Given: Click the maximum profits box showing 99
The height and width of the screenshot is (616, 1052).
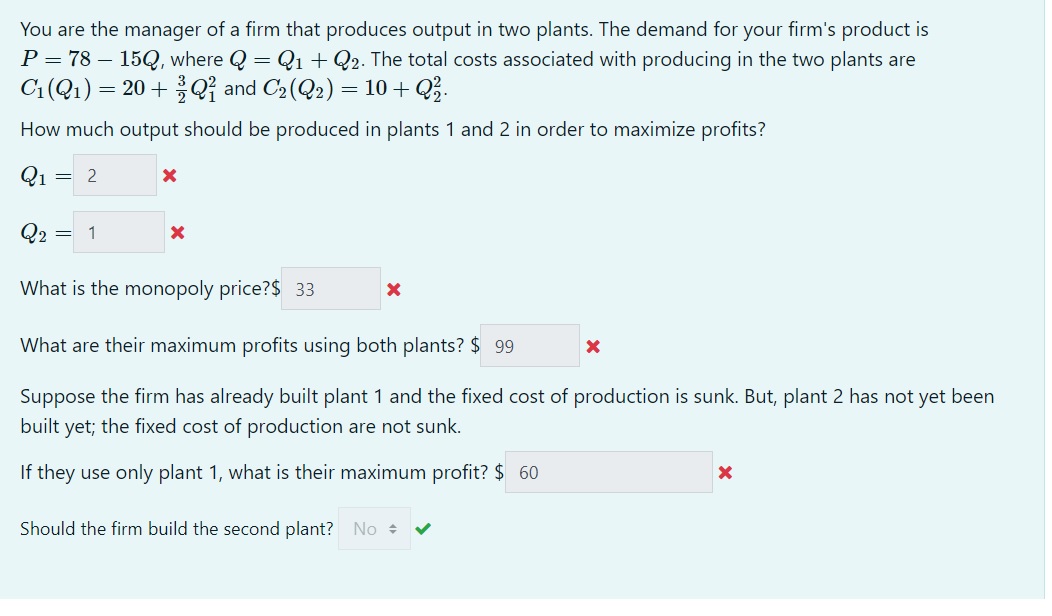Looking at the screenshot, I should click(x=530, y=346).
